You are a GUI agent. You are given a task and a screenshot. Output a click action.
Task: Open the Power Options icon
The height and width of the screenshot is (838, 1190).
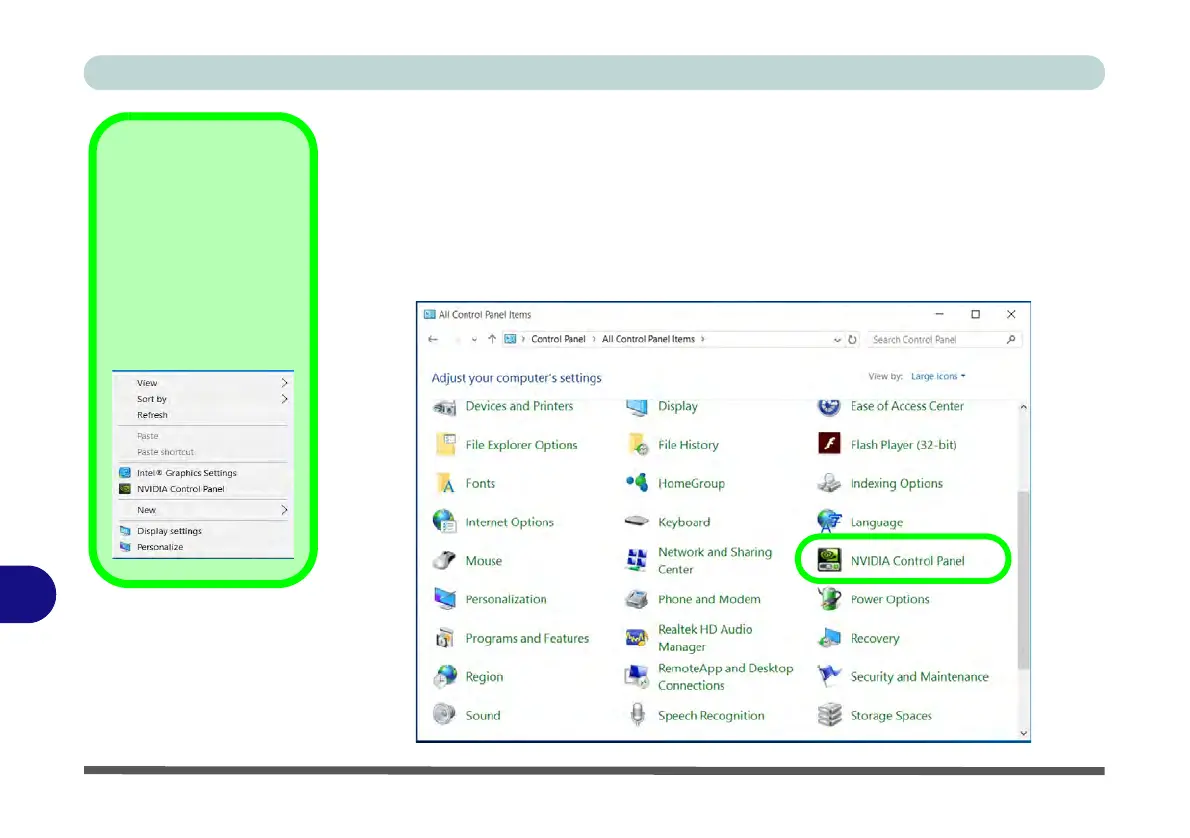[x=829, y=598]
